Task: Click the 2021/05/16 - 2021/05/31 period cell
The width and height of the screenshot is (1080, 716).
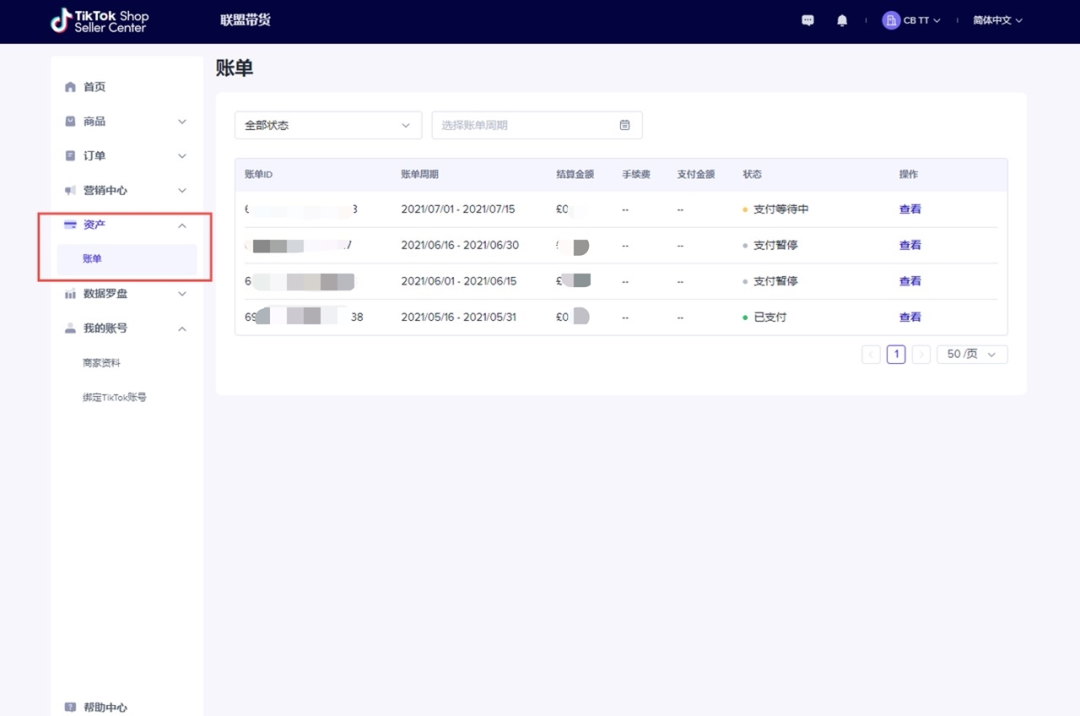Action: pyautogui.click(x=458, y=317)
